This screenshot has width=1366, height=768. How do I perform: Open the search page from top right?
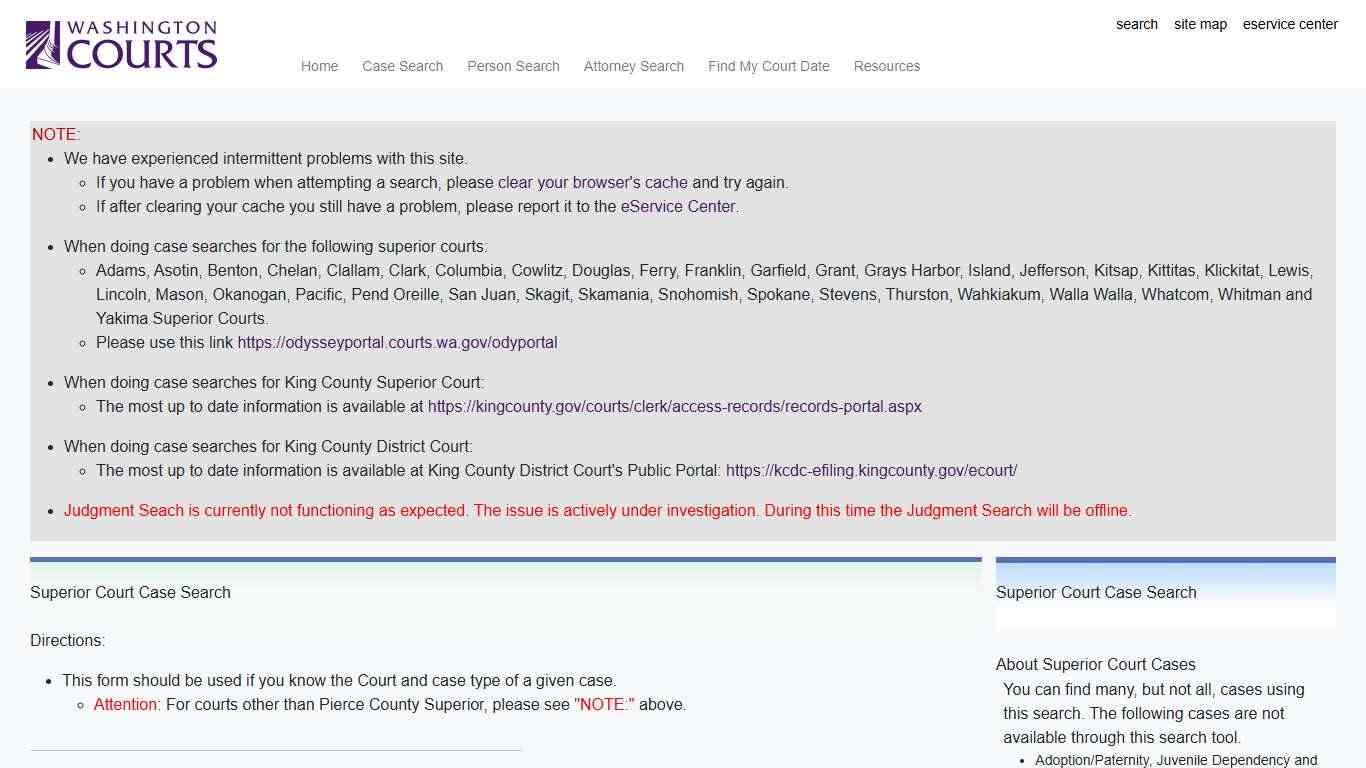(1136, 24)
